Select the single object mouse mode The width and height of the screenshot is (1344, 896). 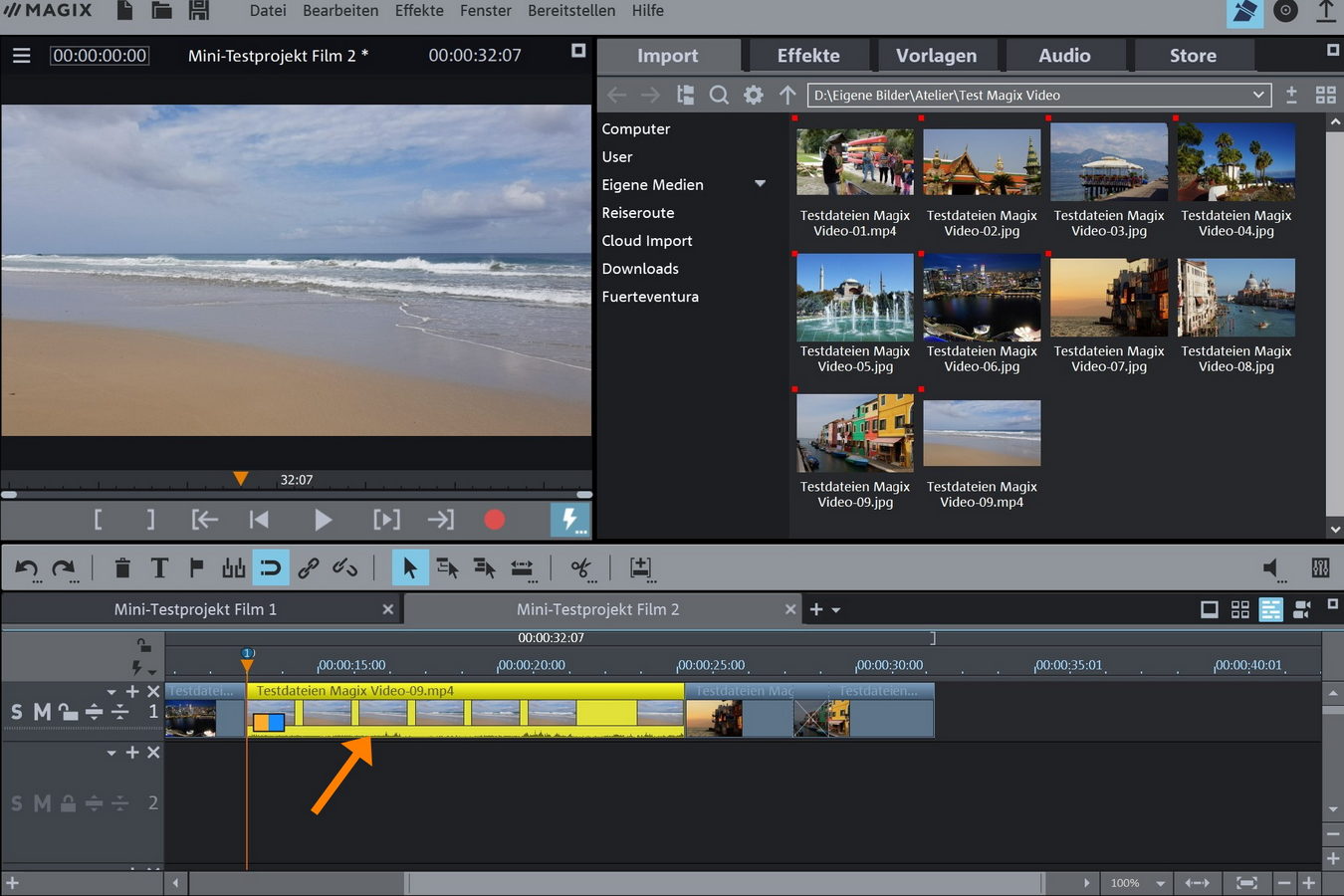409,568
